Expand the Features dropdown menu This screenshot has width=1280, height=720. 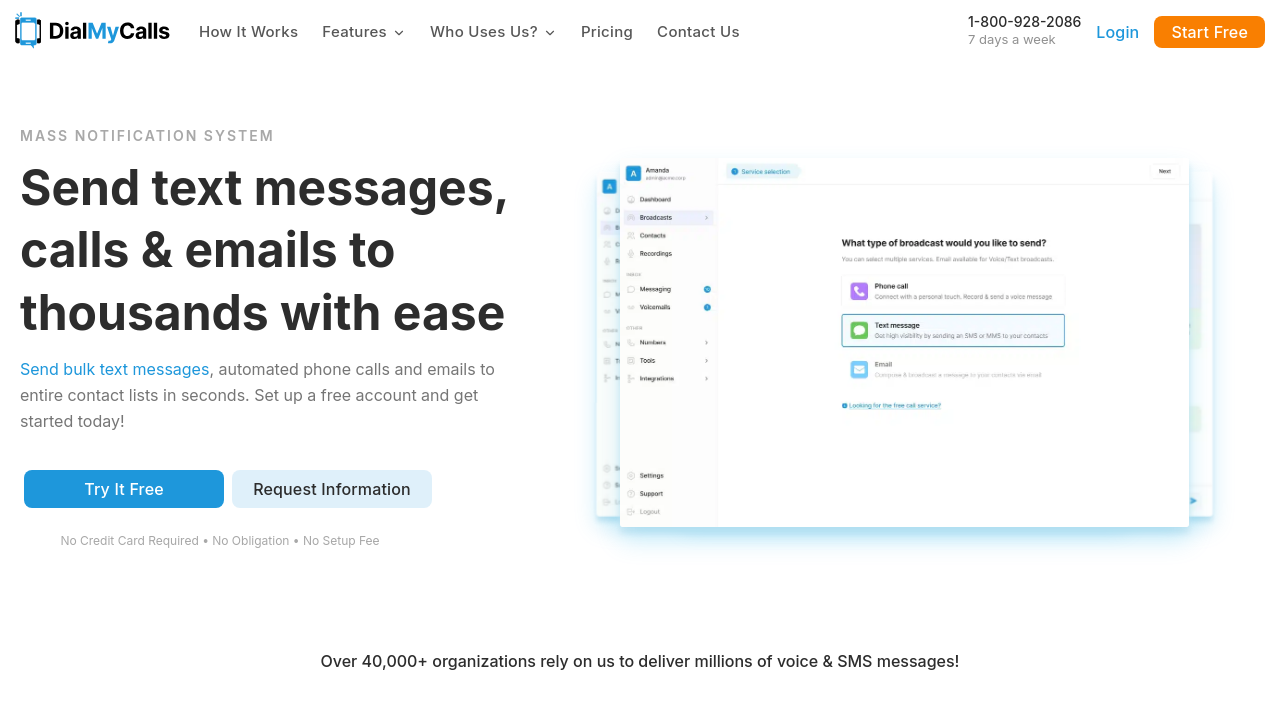coord(363,32)
